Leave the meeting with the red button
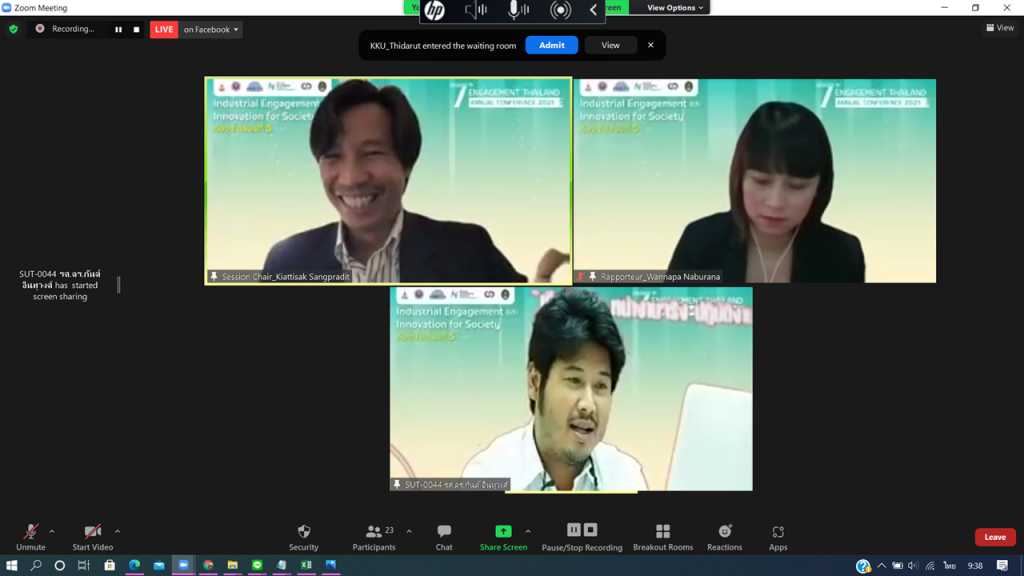The height and width of the screenshot is (576, 1024). coord(995,537)
